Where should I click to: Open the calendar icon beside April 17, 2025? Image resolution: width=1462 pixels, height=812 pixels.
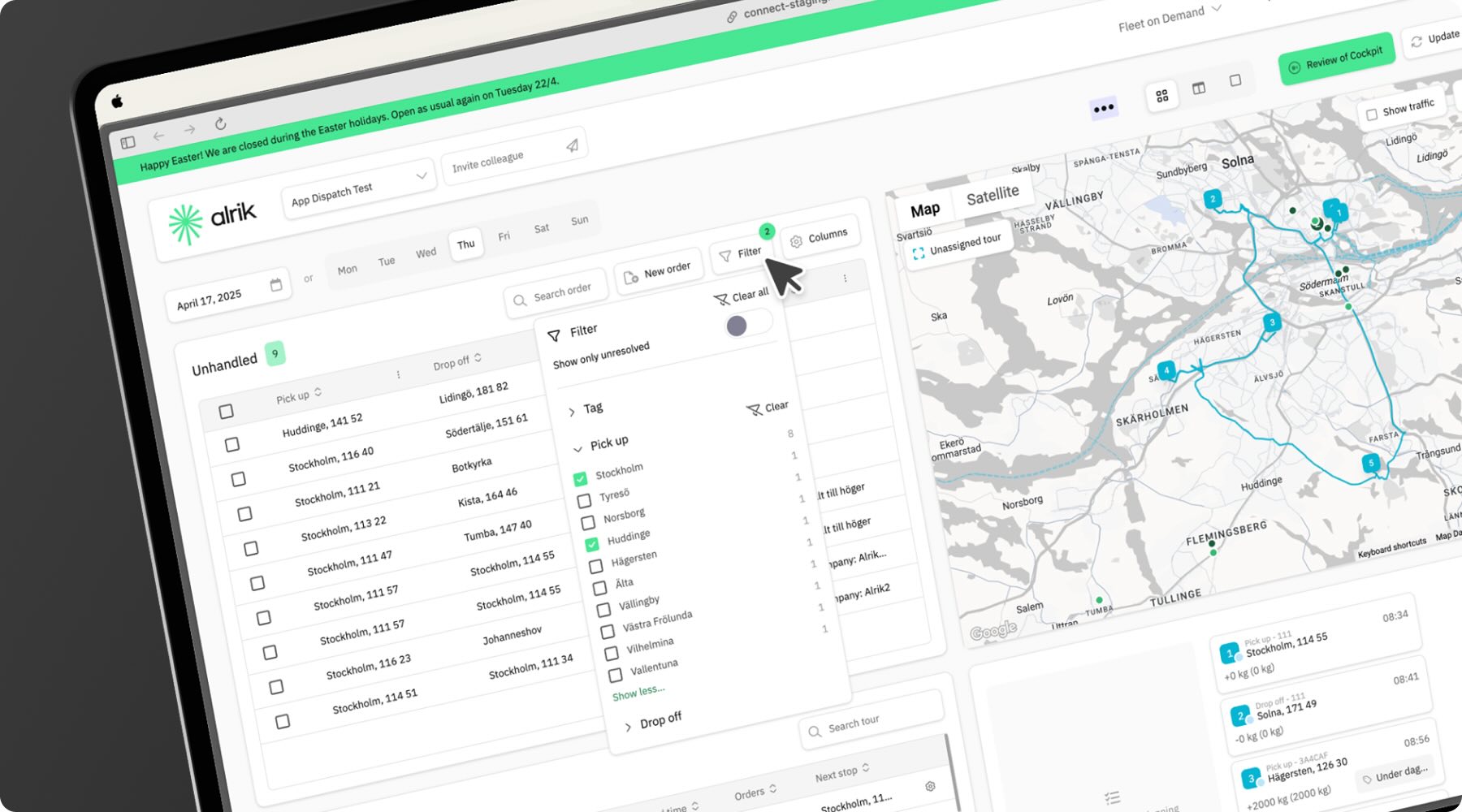276,285
